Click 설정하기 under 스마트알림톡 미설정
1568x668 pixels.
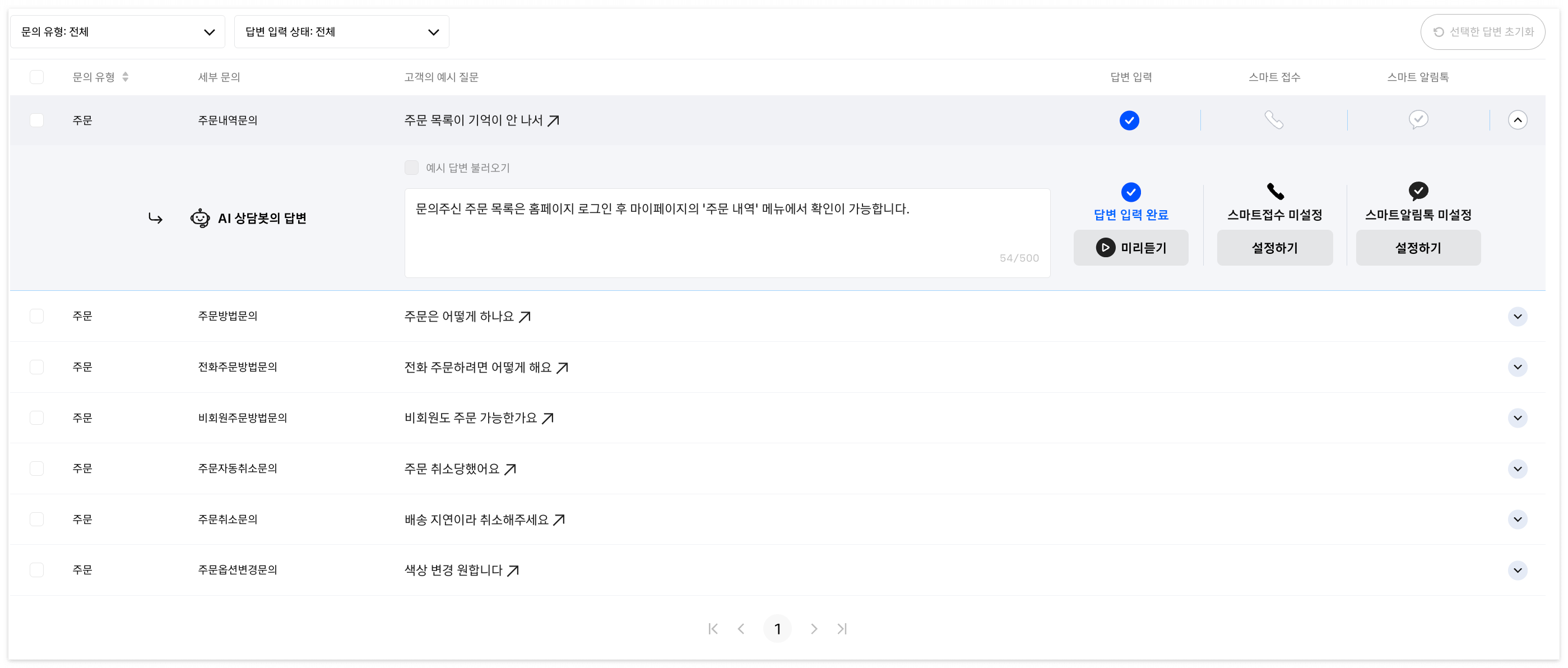(x=1418, y=248)
